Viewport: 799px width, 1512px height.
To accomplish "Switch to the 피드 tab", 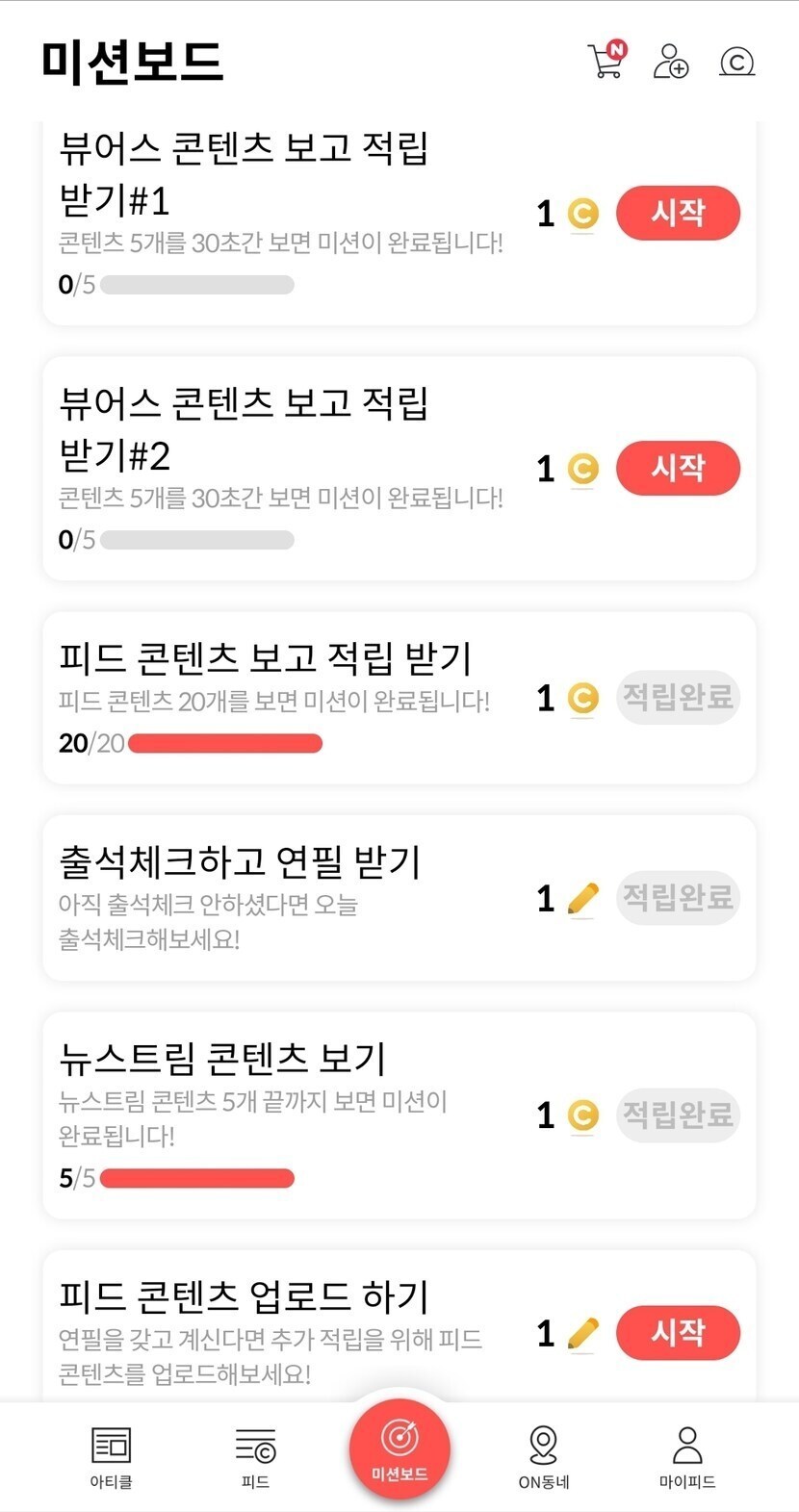I will point(255,1456).
